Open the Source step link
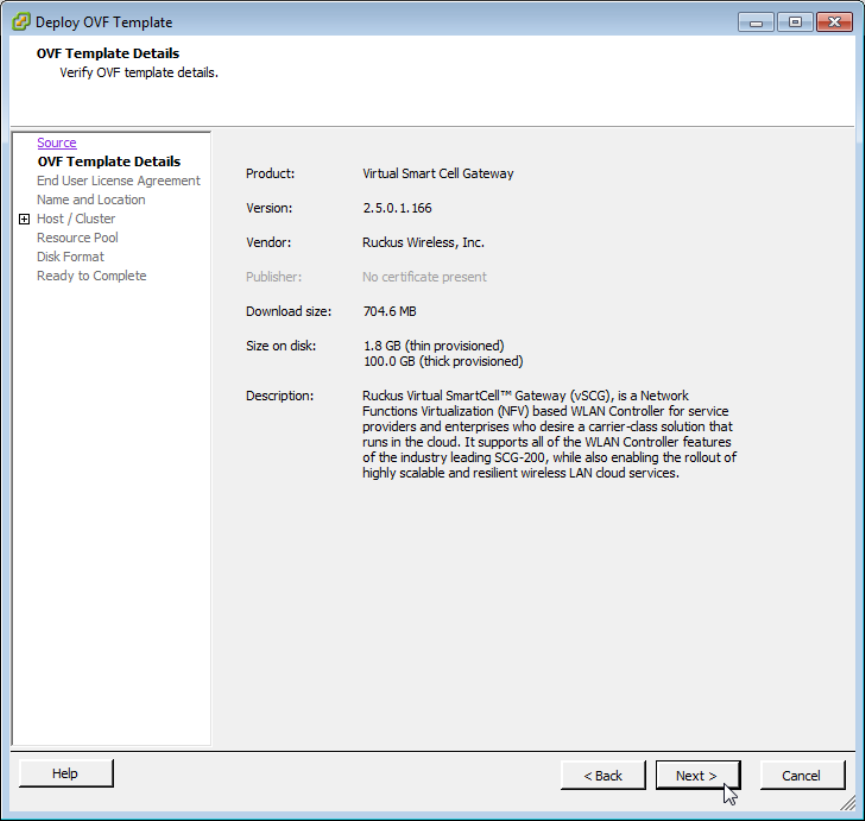 pos(57,142)
